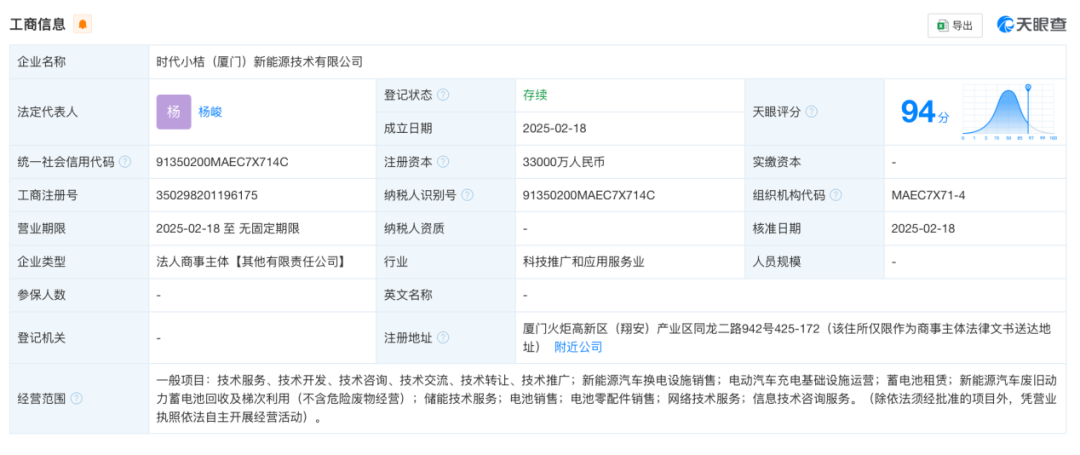The height and width of the screenshot is (455, 1080).
Task: Click the 企业类型 label cell
Action: click(x=79, y=262)
